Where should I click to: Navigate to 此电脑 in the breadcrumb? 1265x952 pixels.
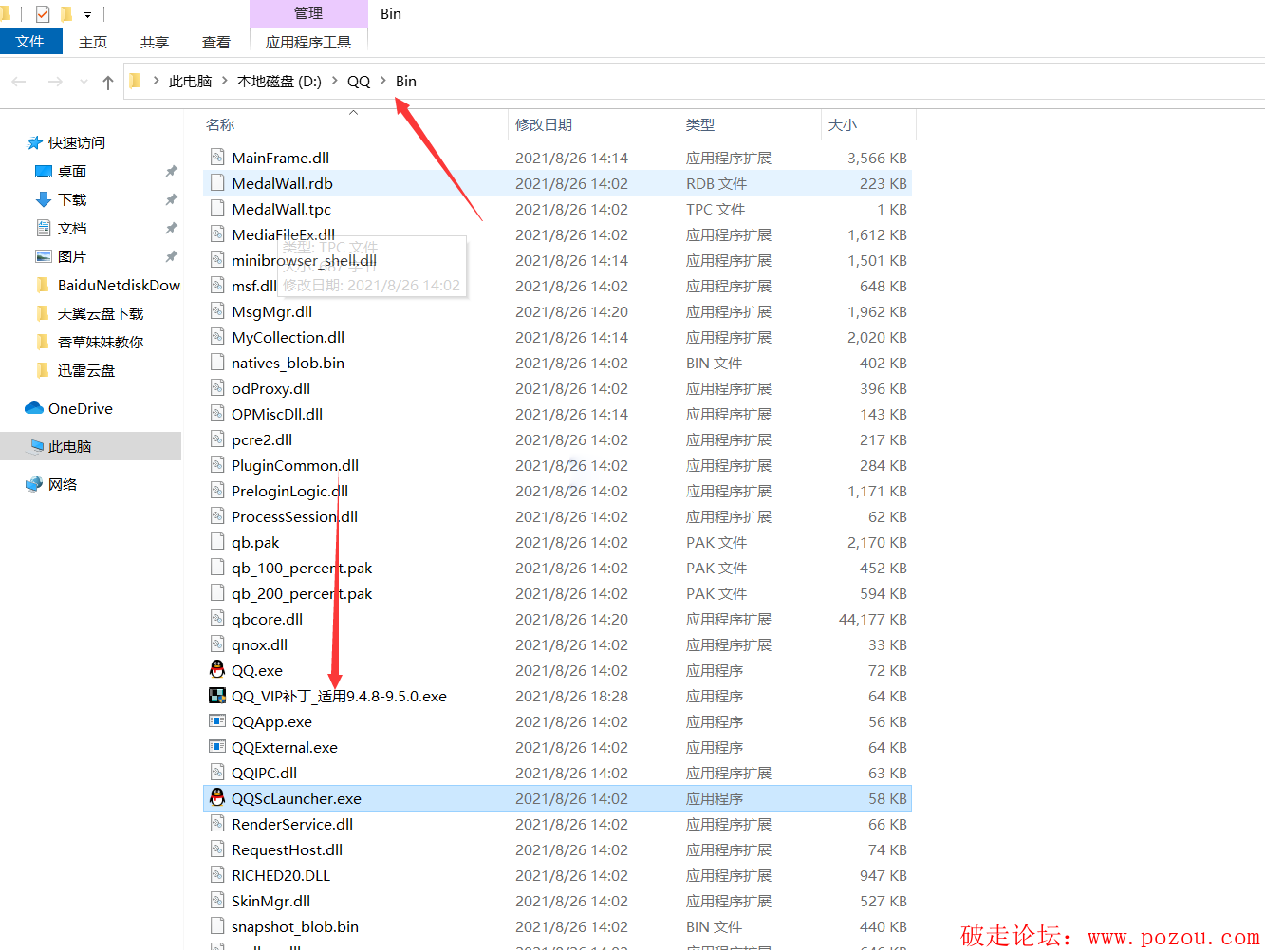point(190,82)
